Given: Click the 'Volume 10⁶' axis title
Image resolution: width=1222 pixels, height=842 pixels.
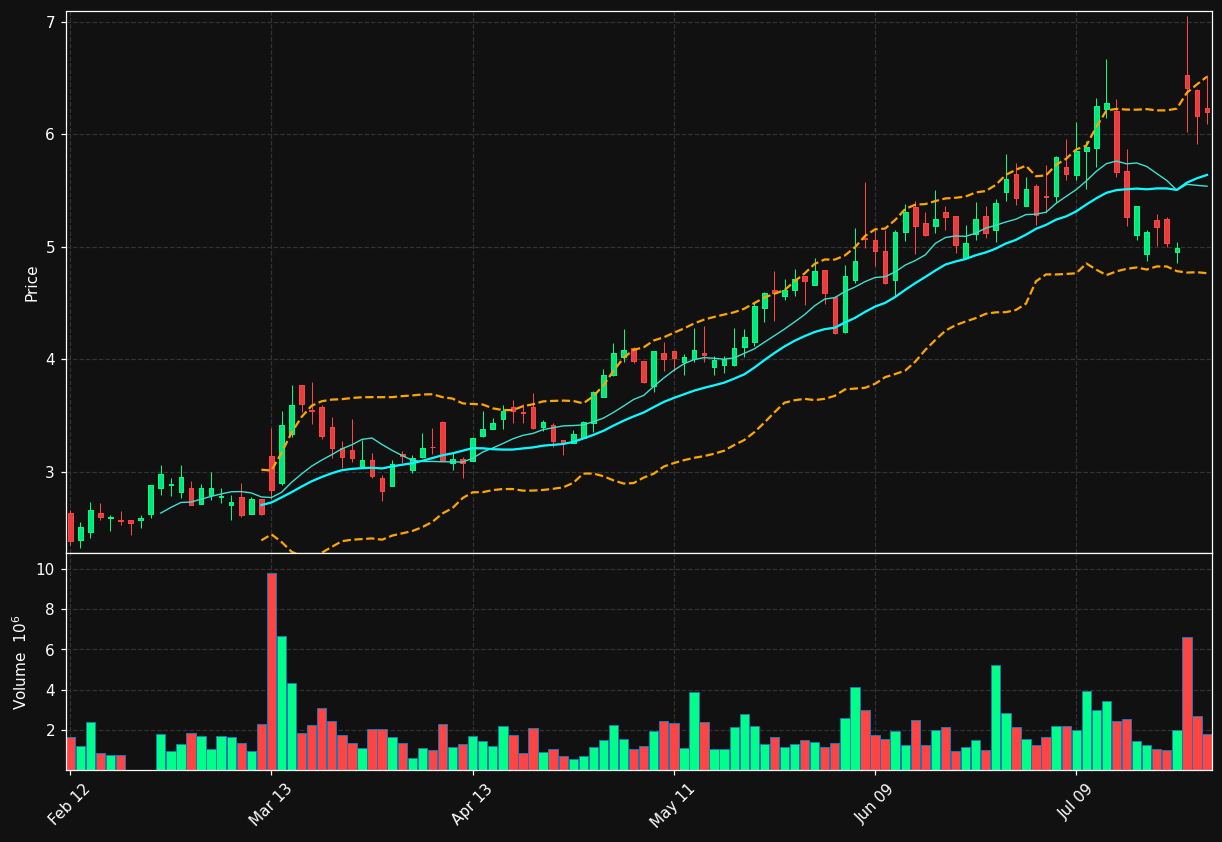Looking at the screenshot, I should pyautogui.click(x=20, y=662).
